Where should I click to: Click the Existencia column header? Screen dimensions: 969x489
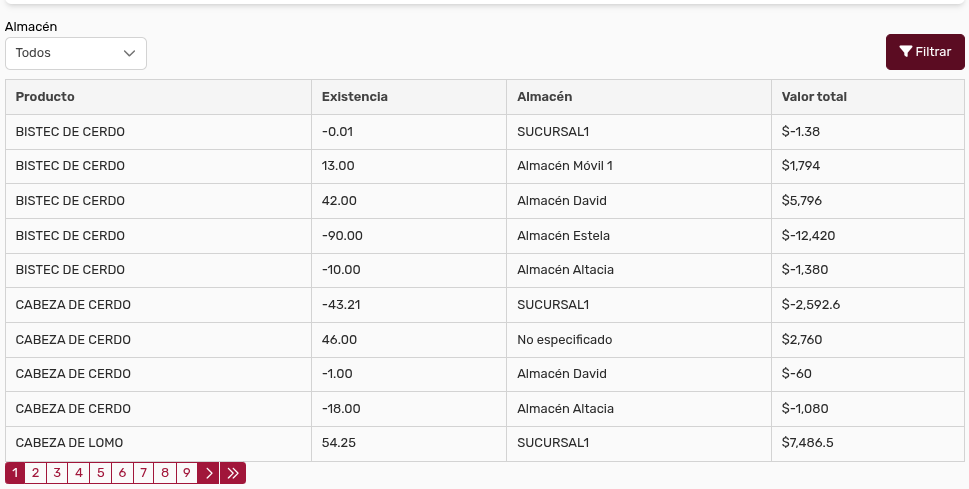354,97
